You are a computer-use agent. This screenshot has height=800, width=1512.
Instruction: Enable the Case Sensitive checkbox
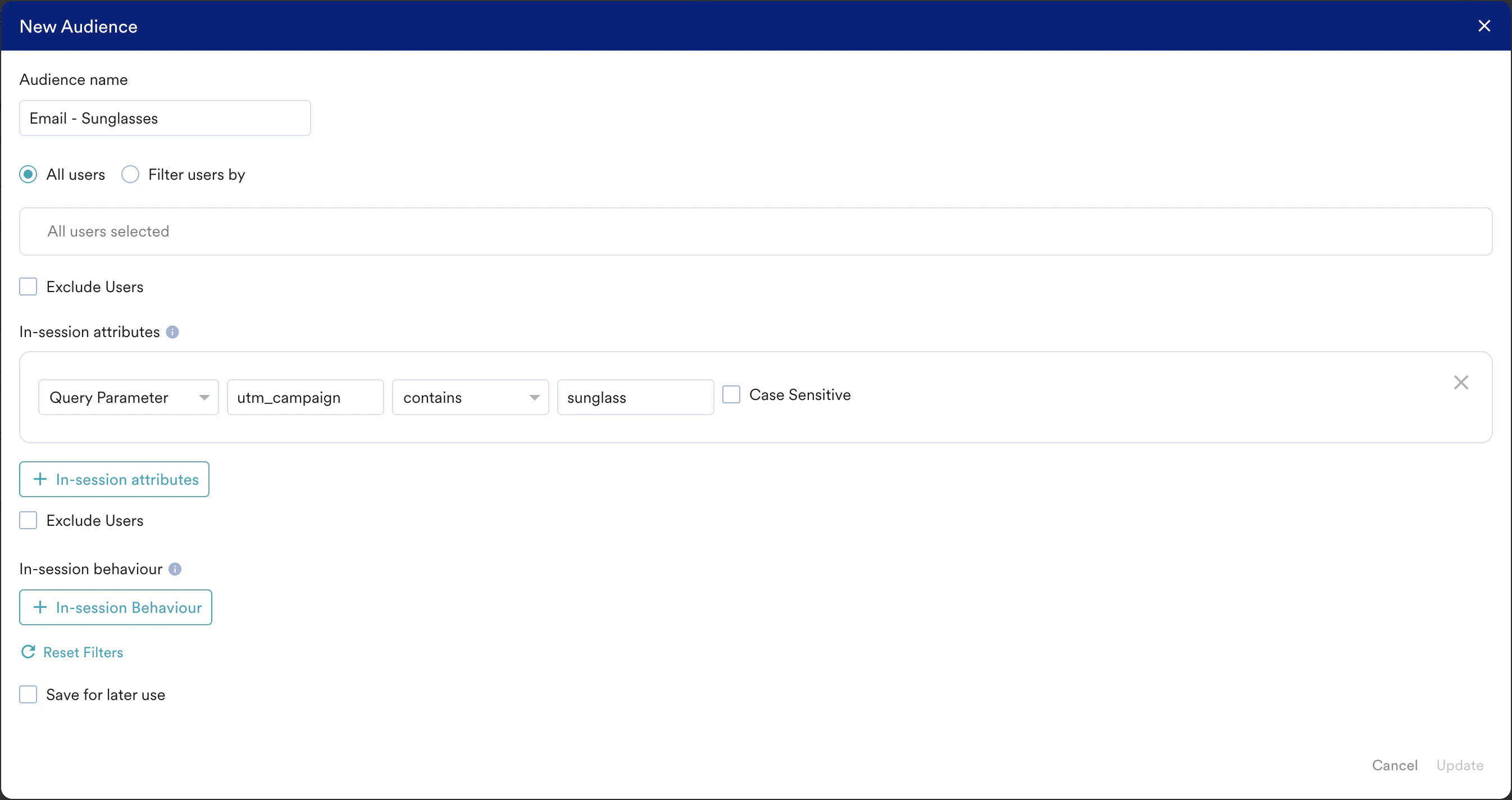pos(731,394)
